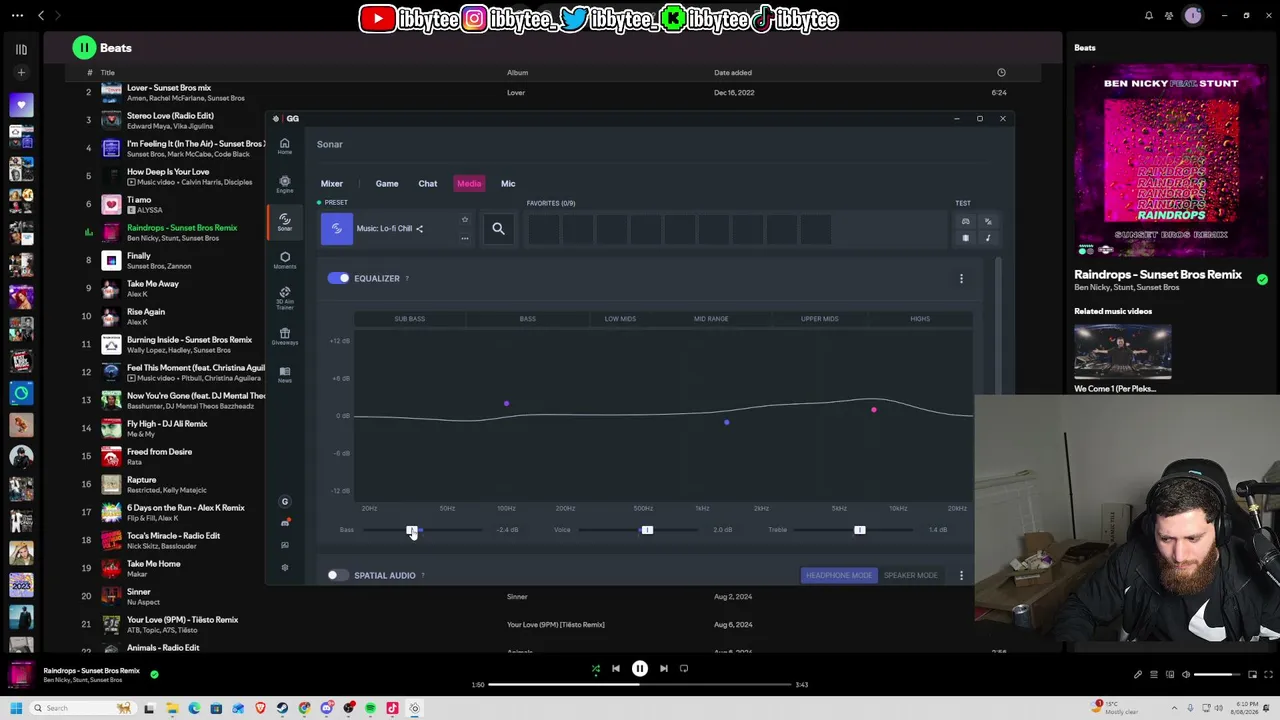Open News in the GG sidebar

(x=284, y=374)
